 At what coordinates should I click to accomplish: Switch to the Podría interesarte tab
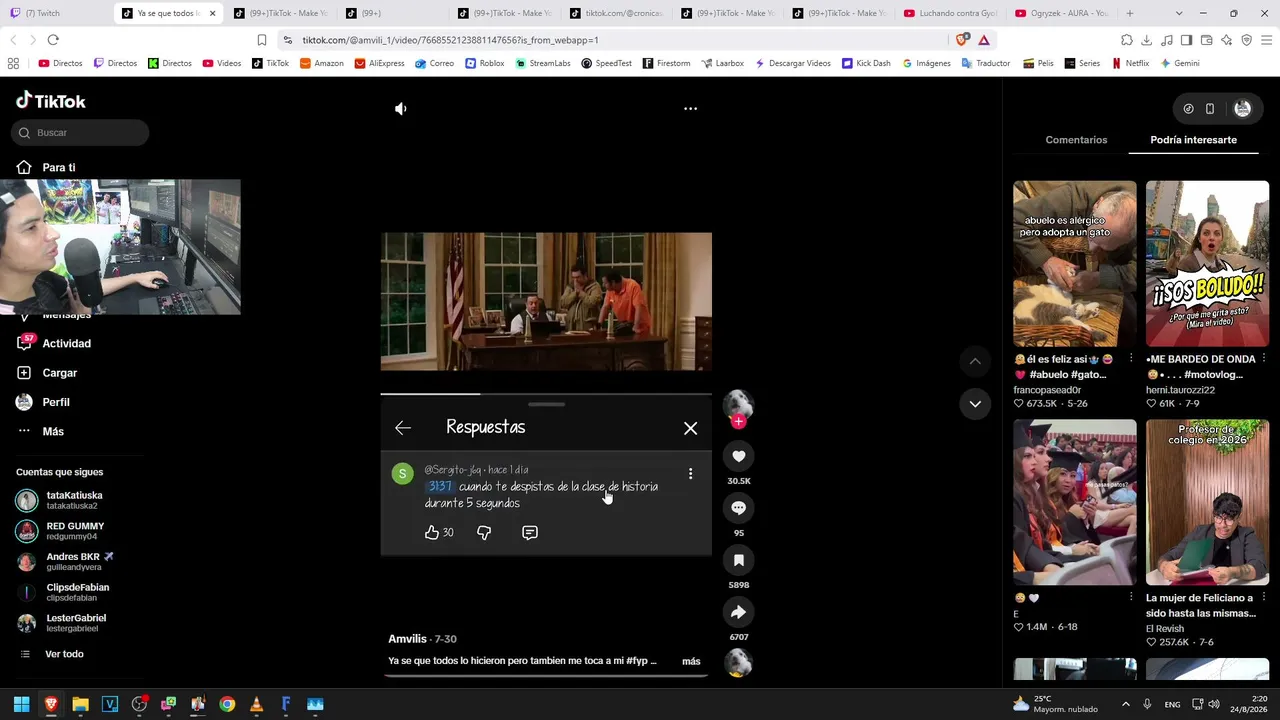pos(1194,140)
